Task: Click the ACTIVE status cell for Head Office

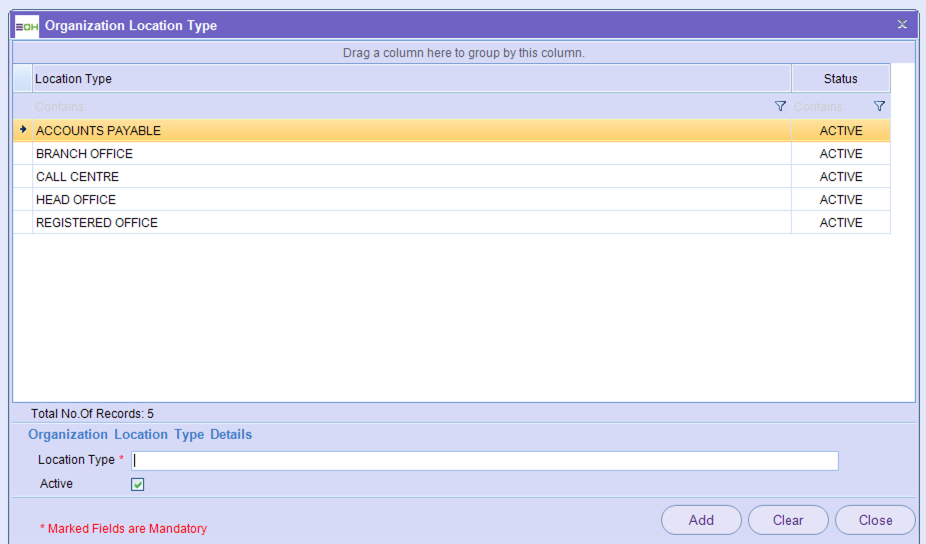Action: (840, 200)
